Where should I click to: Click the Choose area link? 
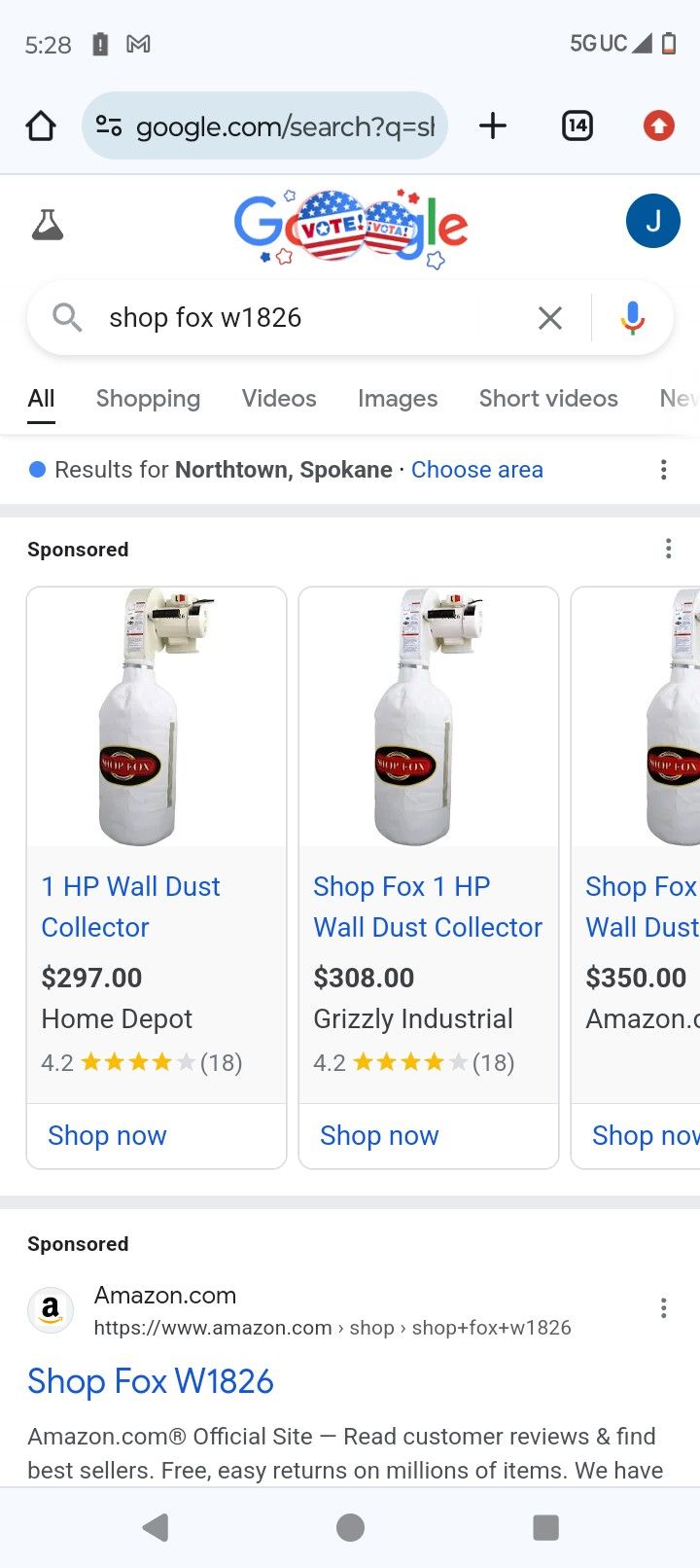click(x=476, y=470)
